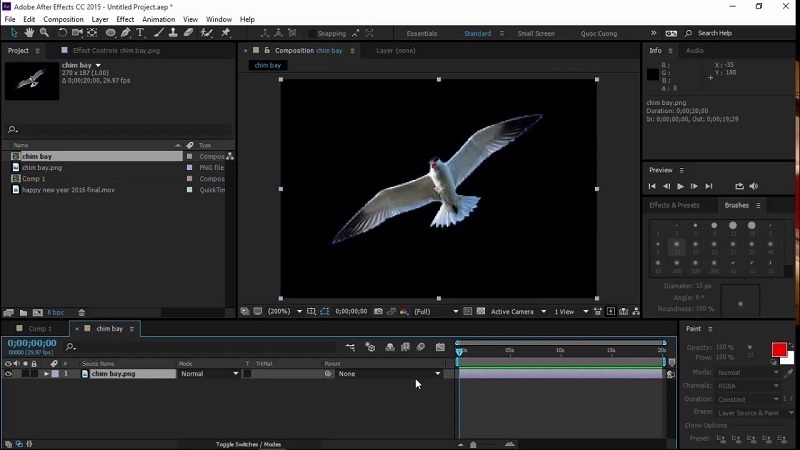Switch to the Essentials workspace
This screenshot has width=800, height=450.
(x=421, y=33)
